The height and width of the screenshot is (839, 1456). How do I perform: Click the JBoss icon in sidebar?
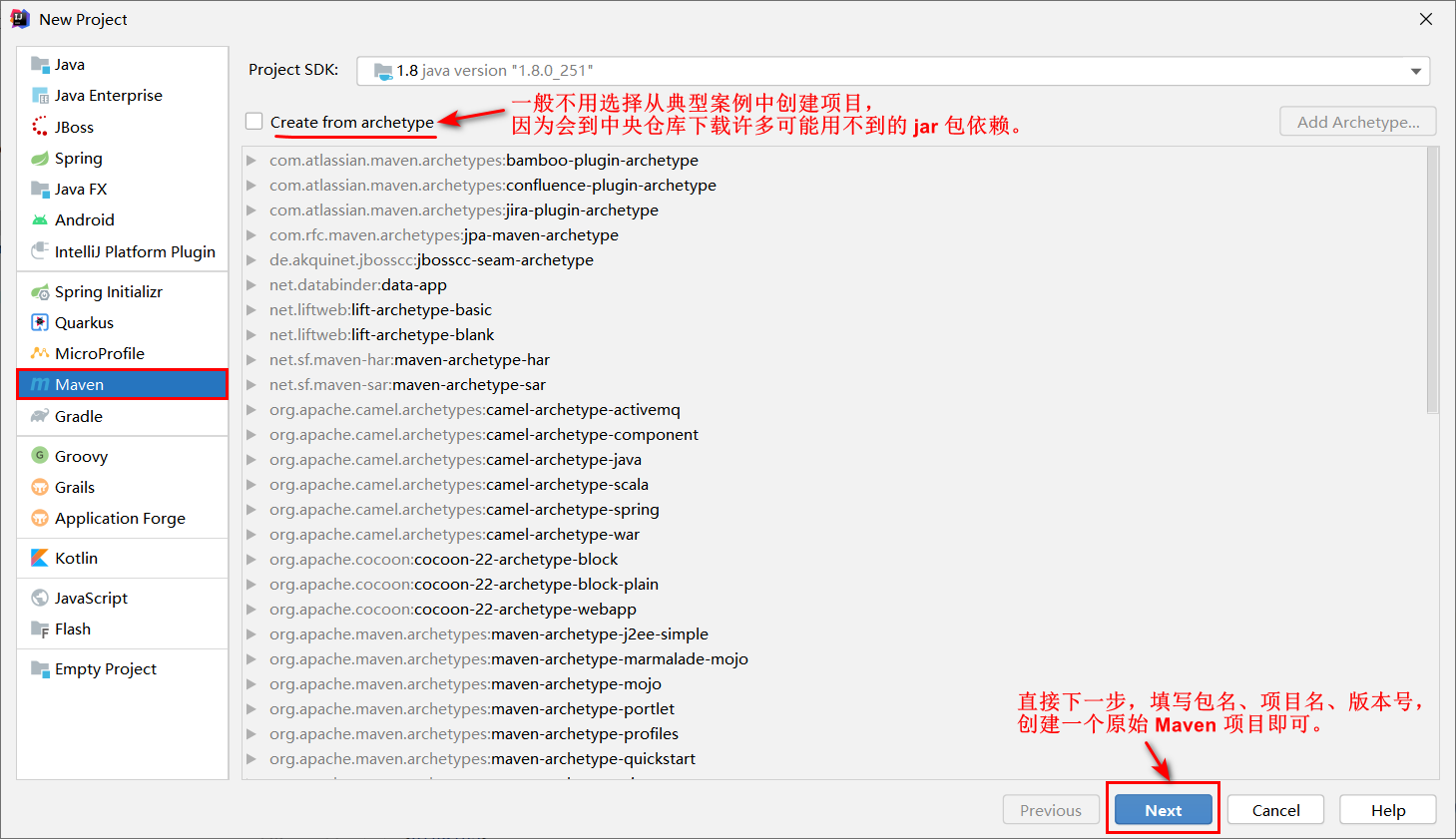coord(40,127)
